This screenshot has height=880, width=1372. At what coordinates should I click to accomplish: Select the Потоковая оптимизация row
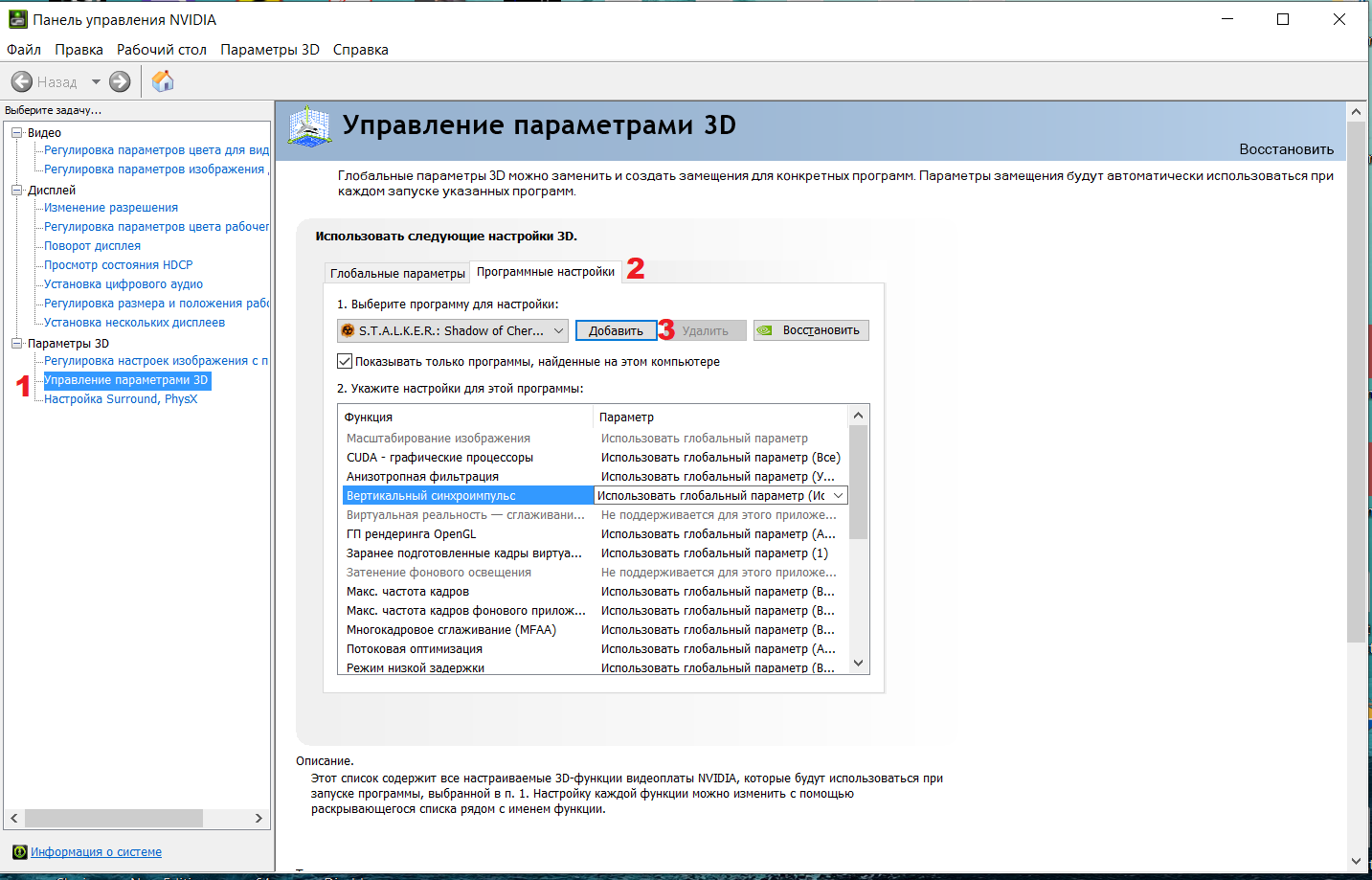(x=595, y=649)
